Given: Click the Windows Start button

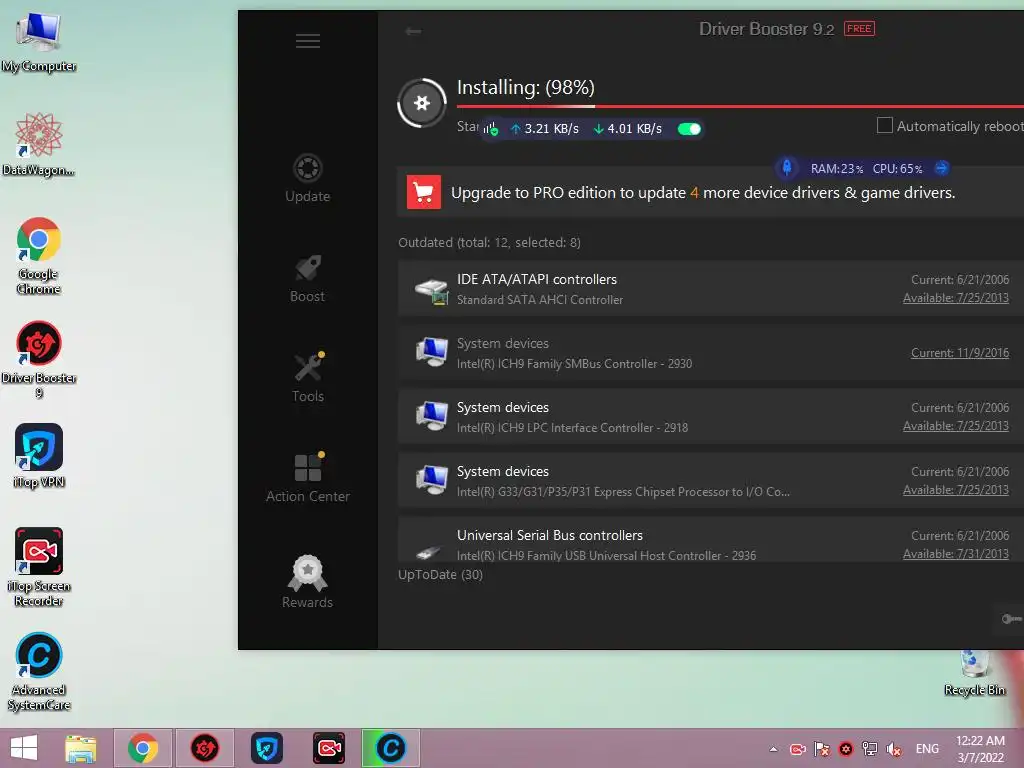Looking at the screenshot, I should (x=24, y=748).
